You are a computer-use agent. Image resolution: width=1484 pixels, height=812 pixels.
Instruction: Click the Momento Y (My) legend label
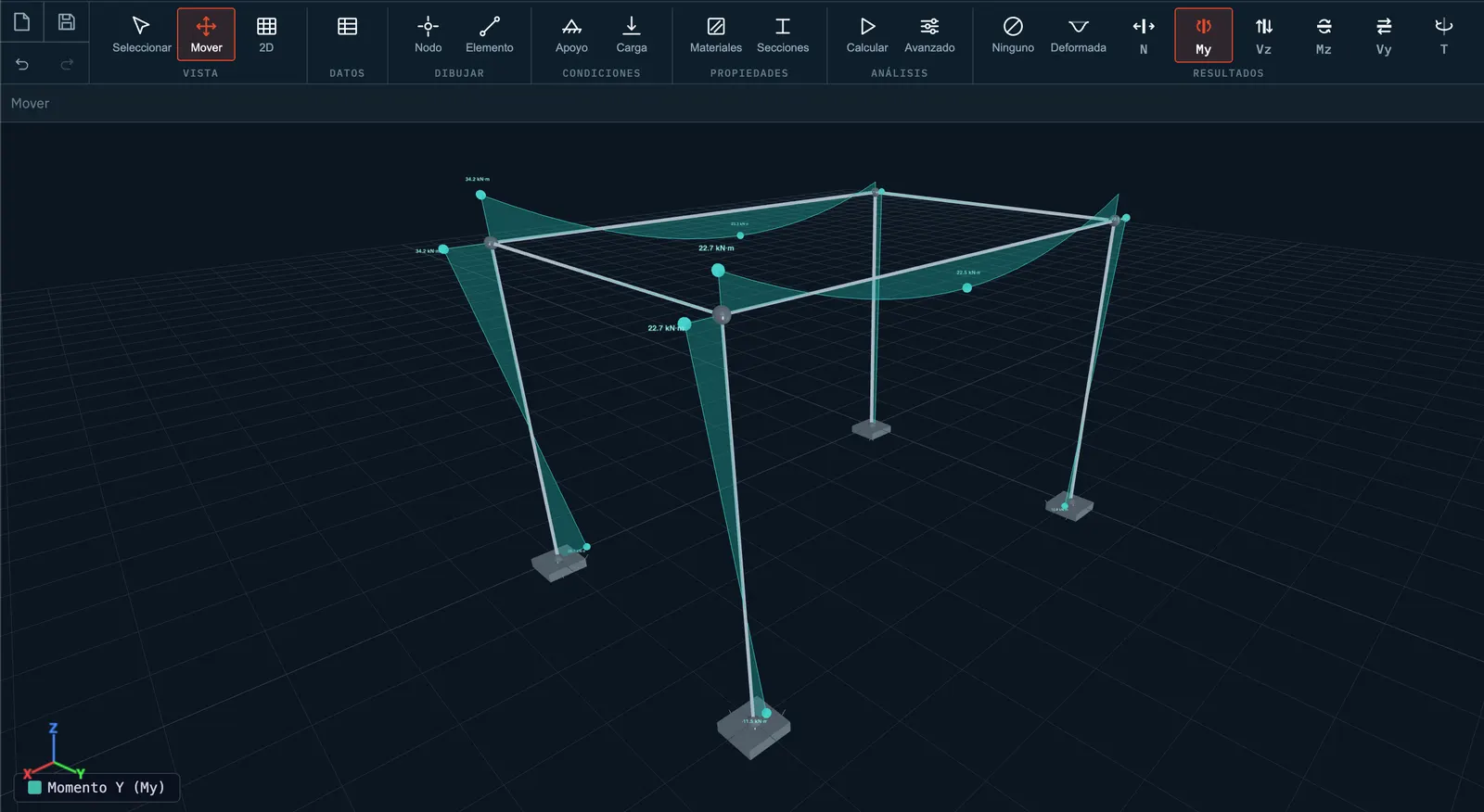(106, 787)
